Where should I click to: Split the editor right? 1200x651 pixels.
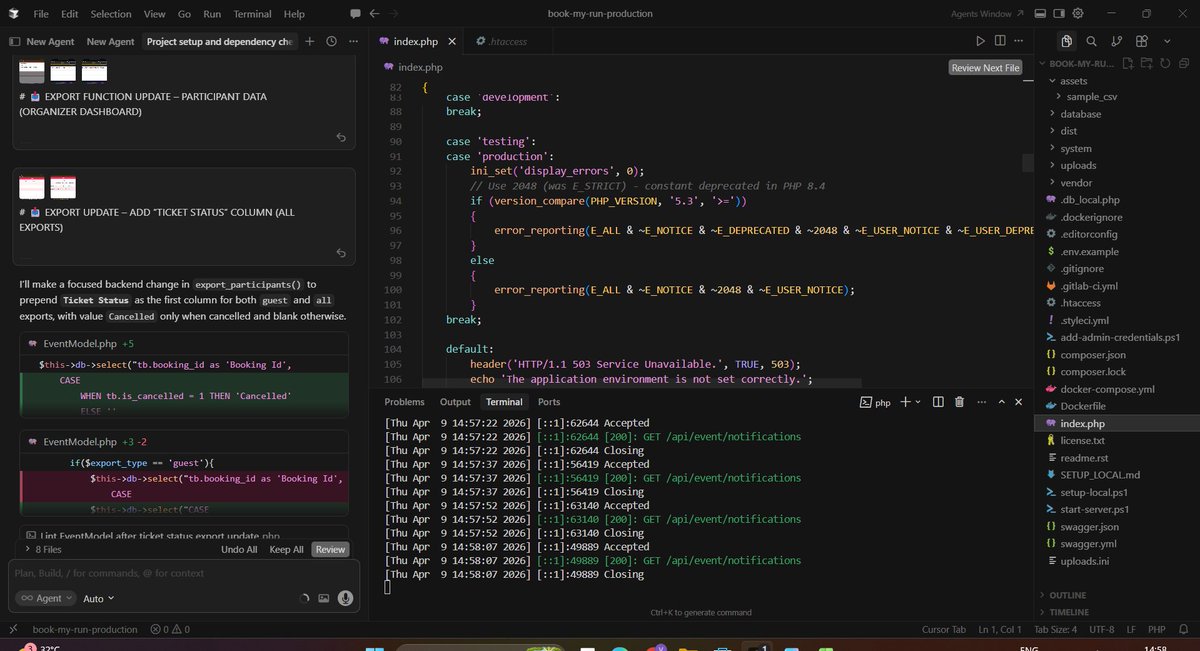999,41
